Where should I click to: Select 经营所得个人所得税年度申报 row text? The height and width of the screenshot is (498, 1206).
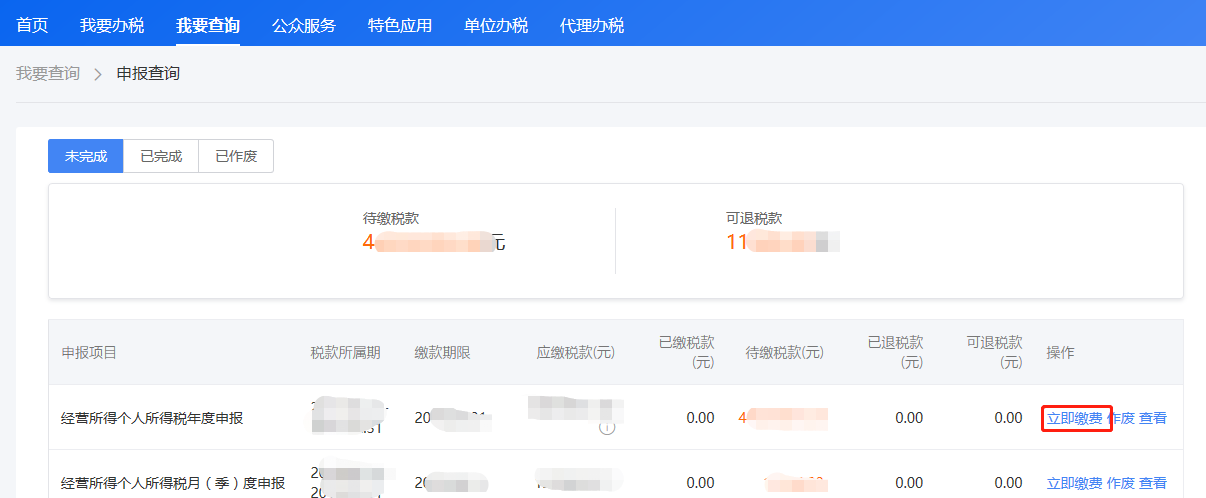point(152,418)
